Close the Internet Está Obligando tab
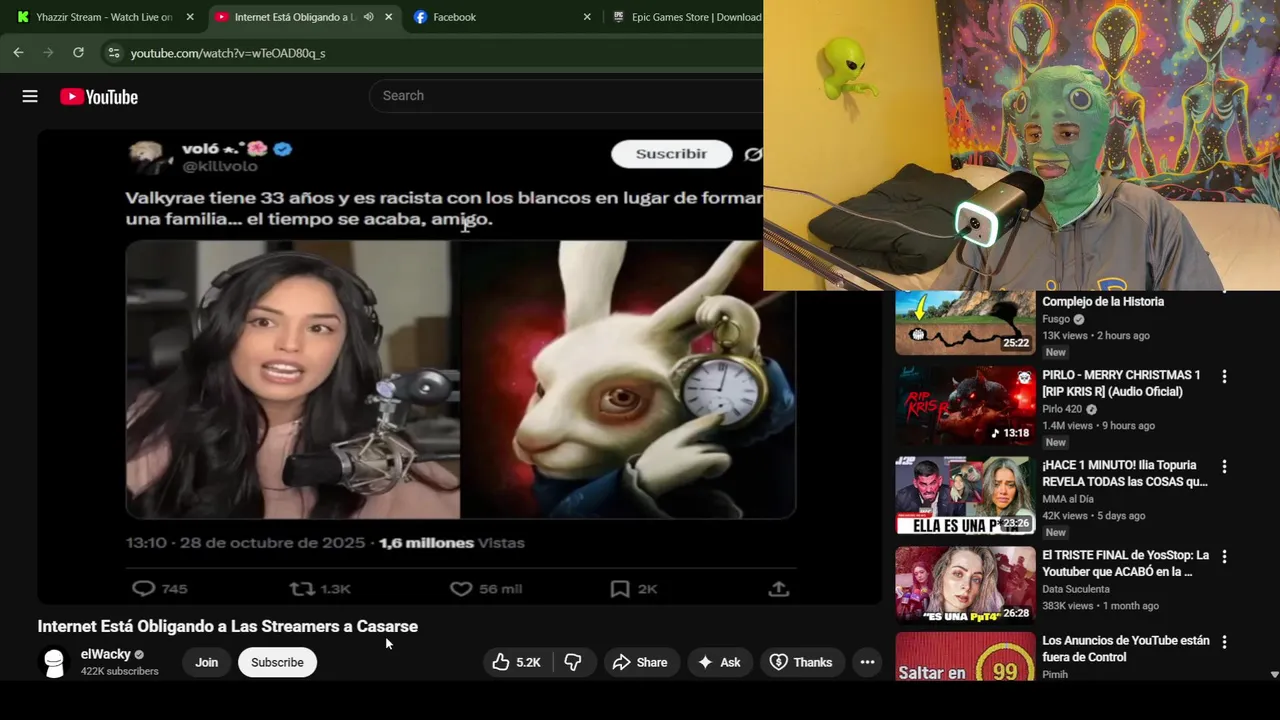This screenshot has width=1280, height=720. 389,17
